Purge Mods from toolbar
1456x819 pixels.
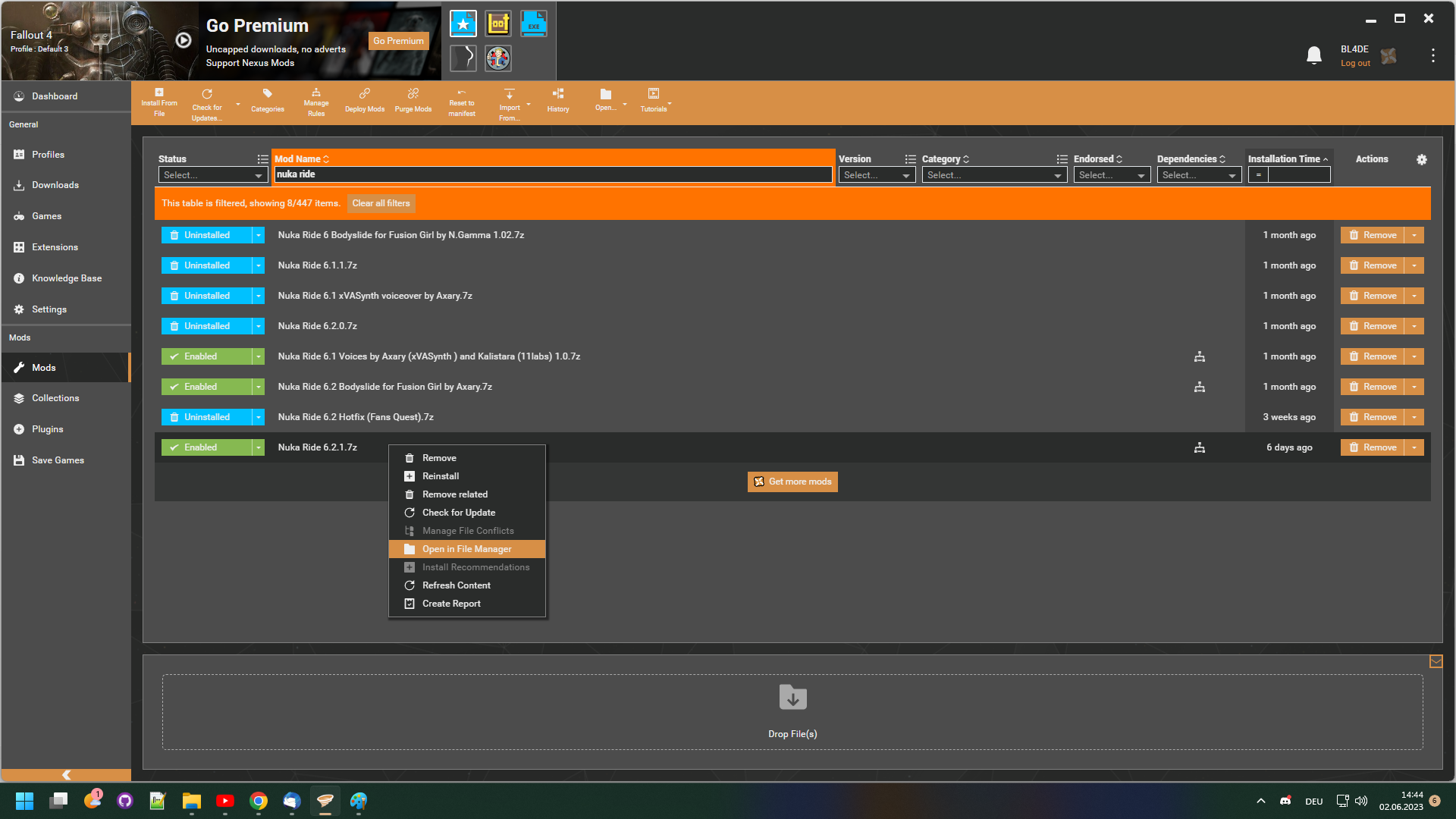click(x=413, y=102)
